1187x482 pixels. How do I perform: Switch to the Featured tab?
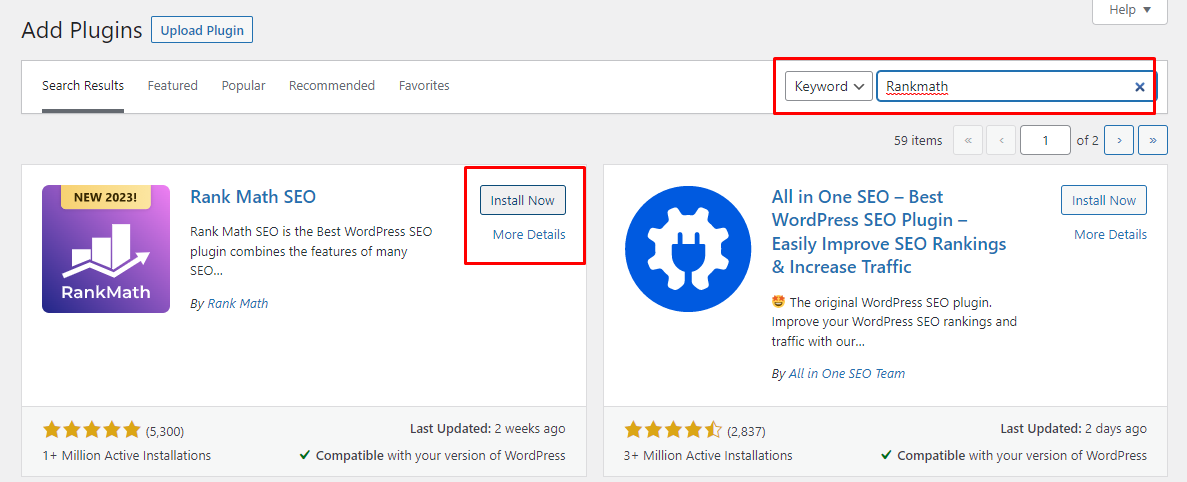pyautogui.click(x=173, y=86)
